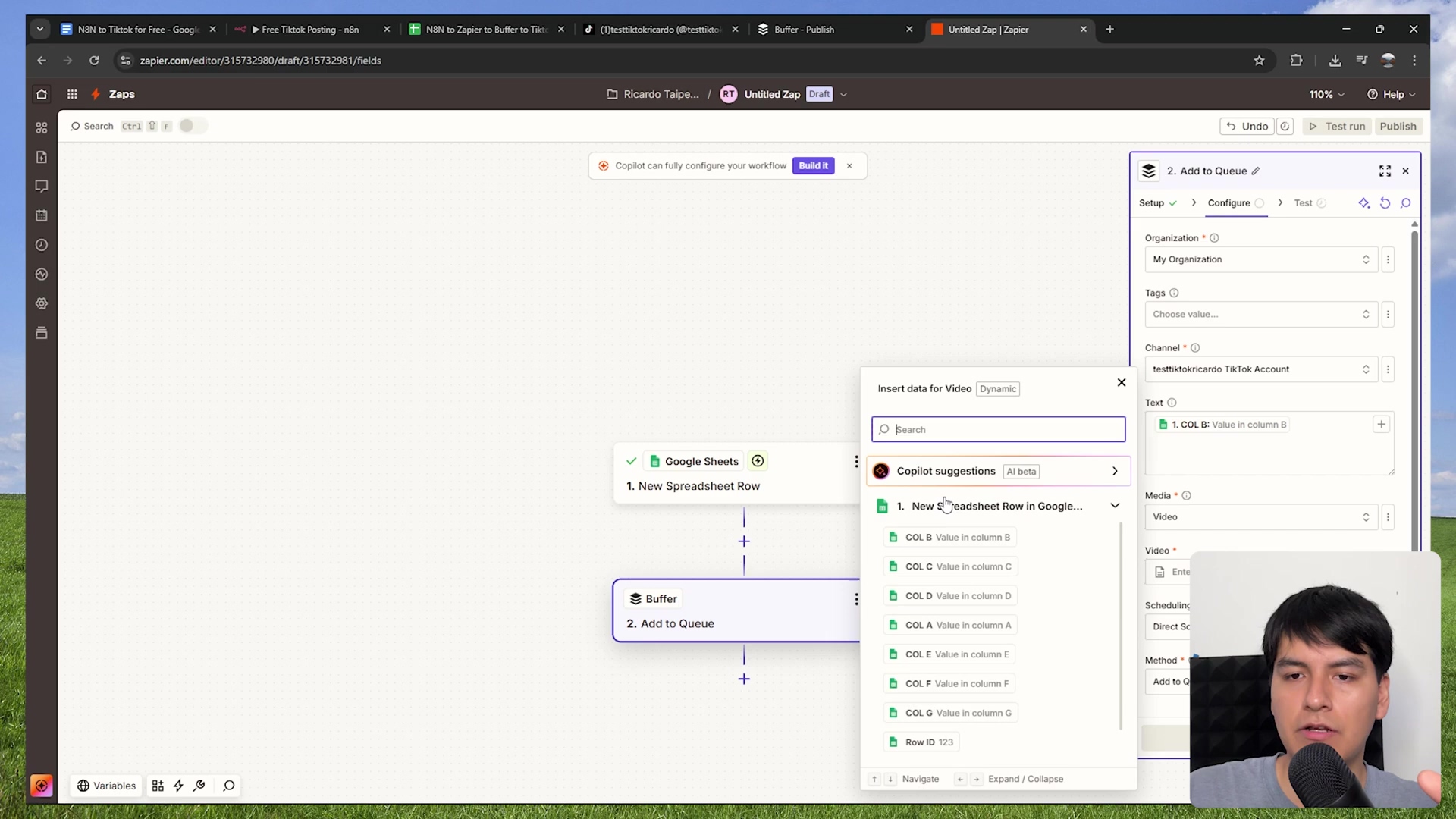Open Zap history clock icon in sidebar
This screenshot has height=819, width=1456.
(42, 245)
